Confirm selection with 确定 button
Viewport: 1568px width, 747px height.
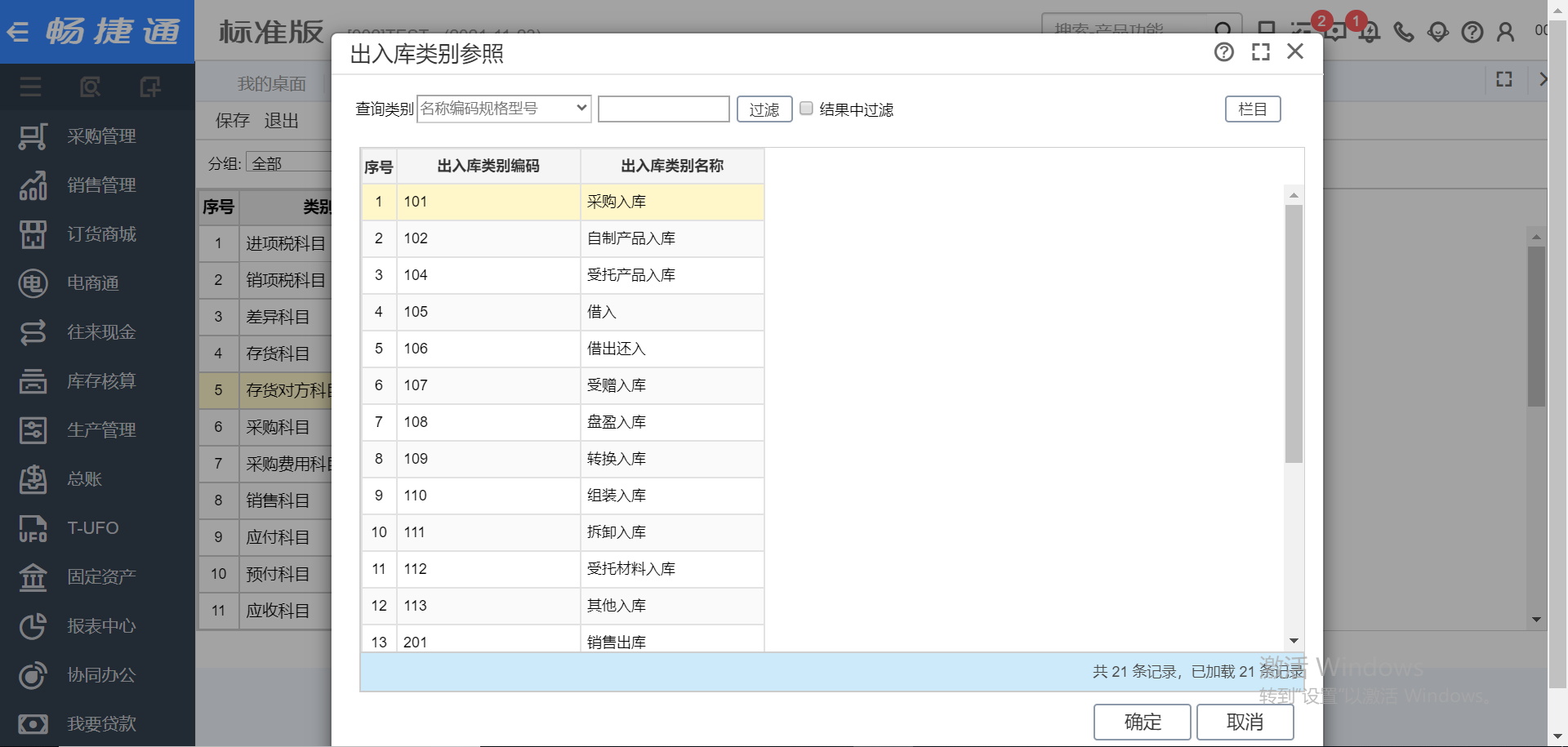(x=1143, y=722)
